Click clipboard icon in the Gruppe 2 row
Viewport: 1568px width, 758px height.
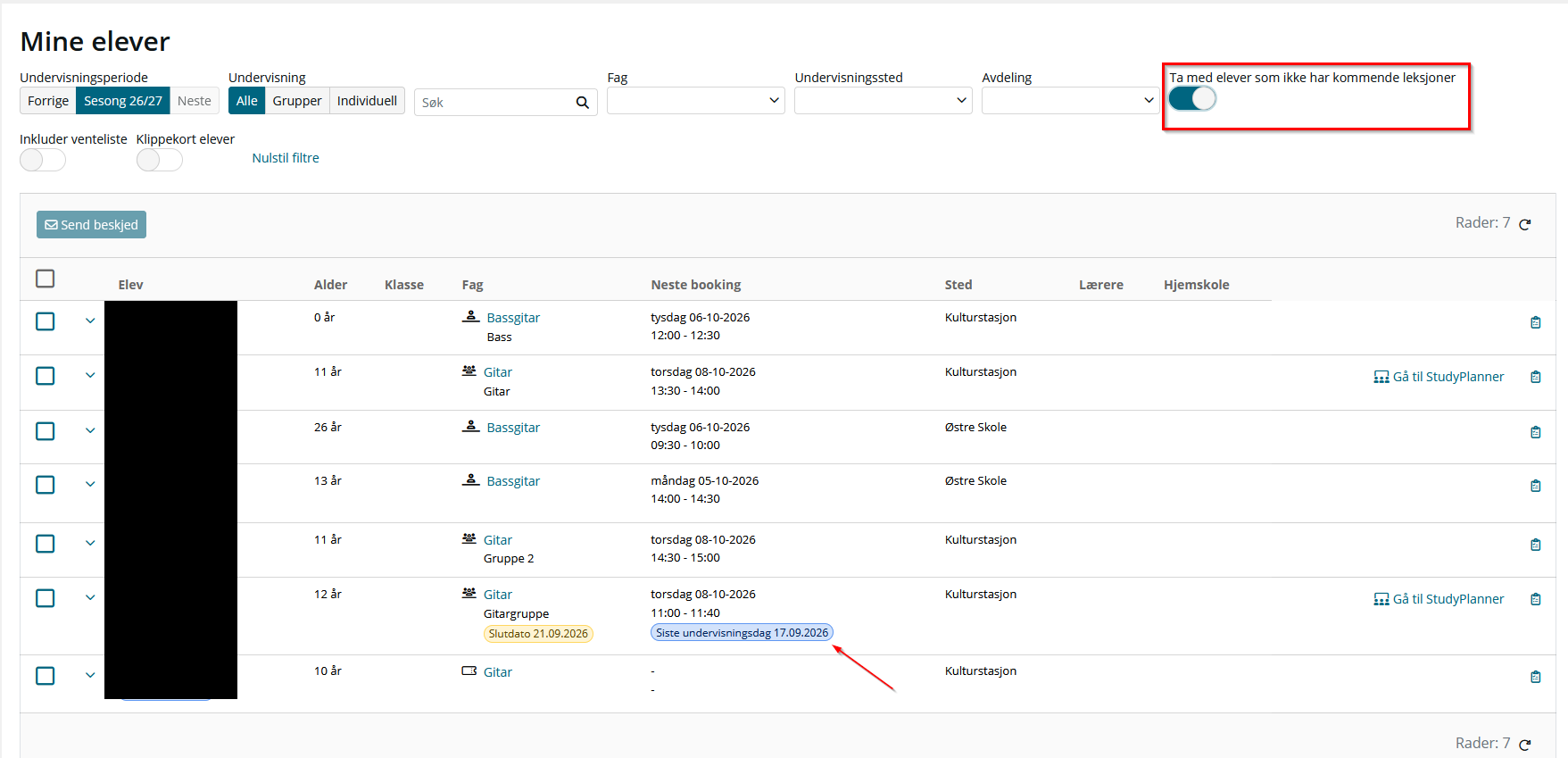click(1536, 545)
